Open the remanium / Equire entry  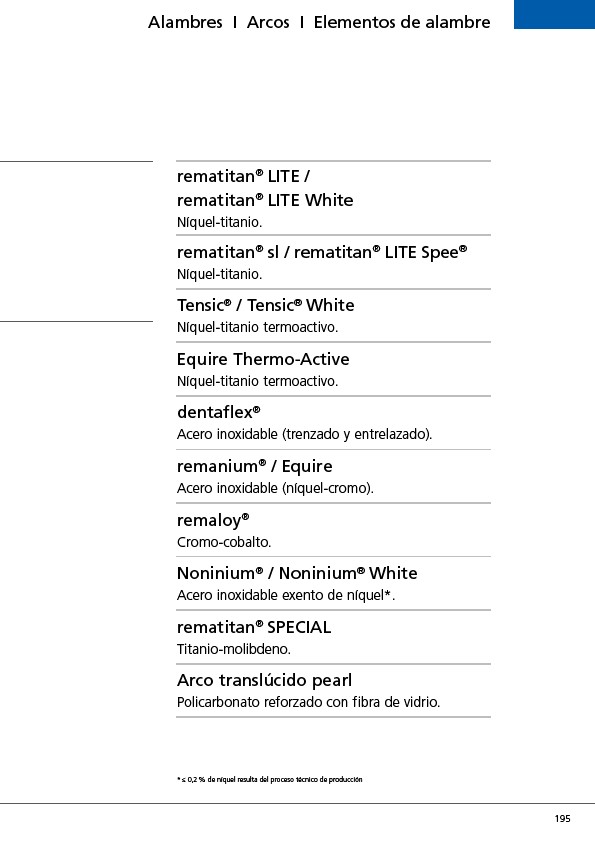point(255,466)
